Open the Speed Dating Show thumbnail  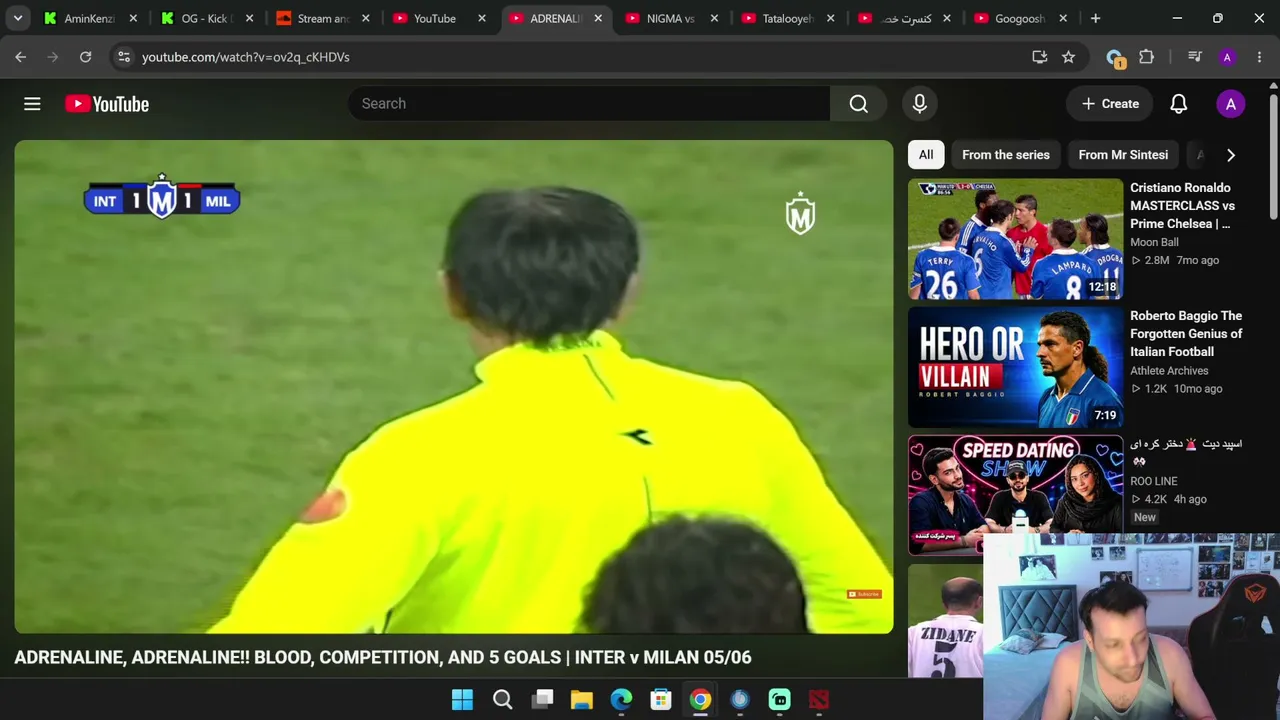pos(1016,495)
